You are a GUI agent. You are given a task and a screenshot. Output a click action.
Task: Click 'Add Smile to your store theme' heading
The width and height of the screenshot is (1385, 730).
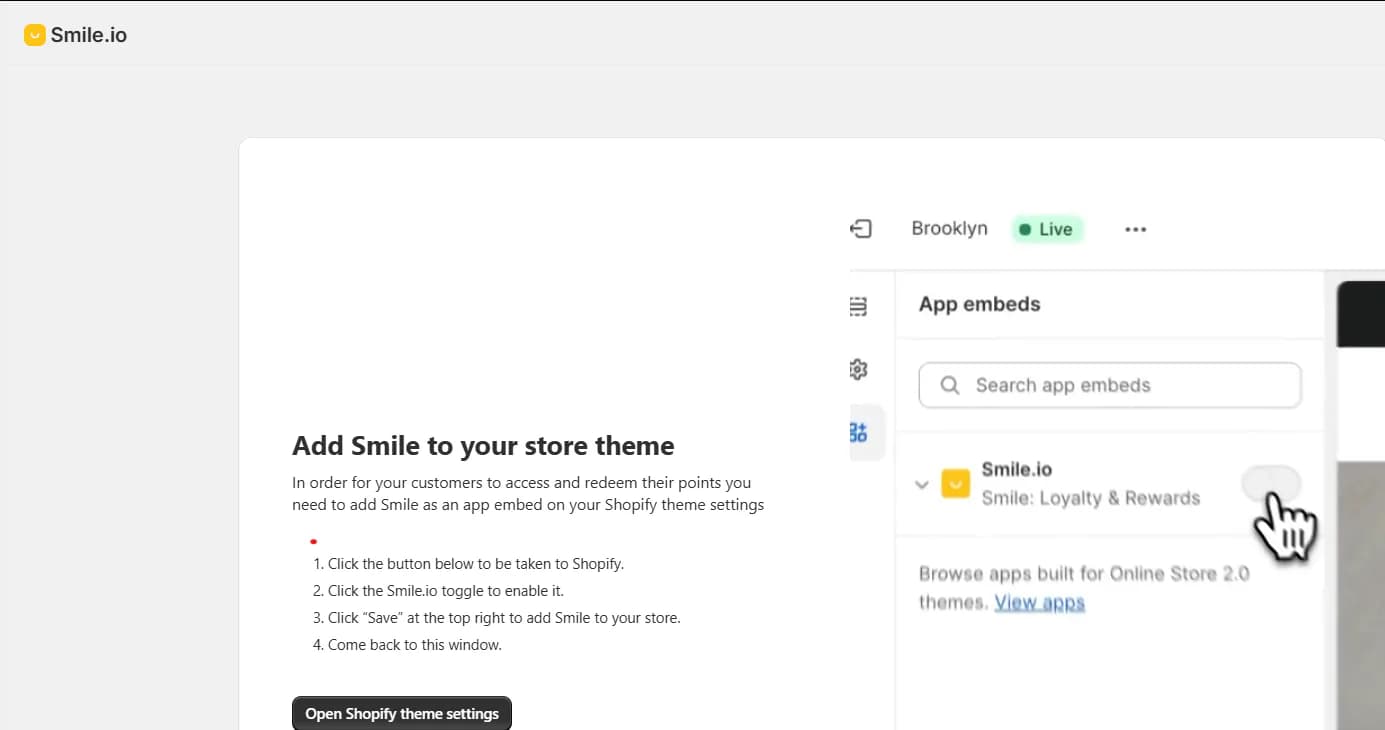(483, 445)
